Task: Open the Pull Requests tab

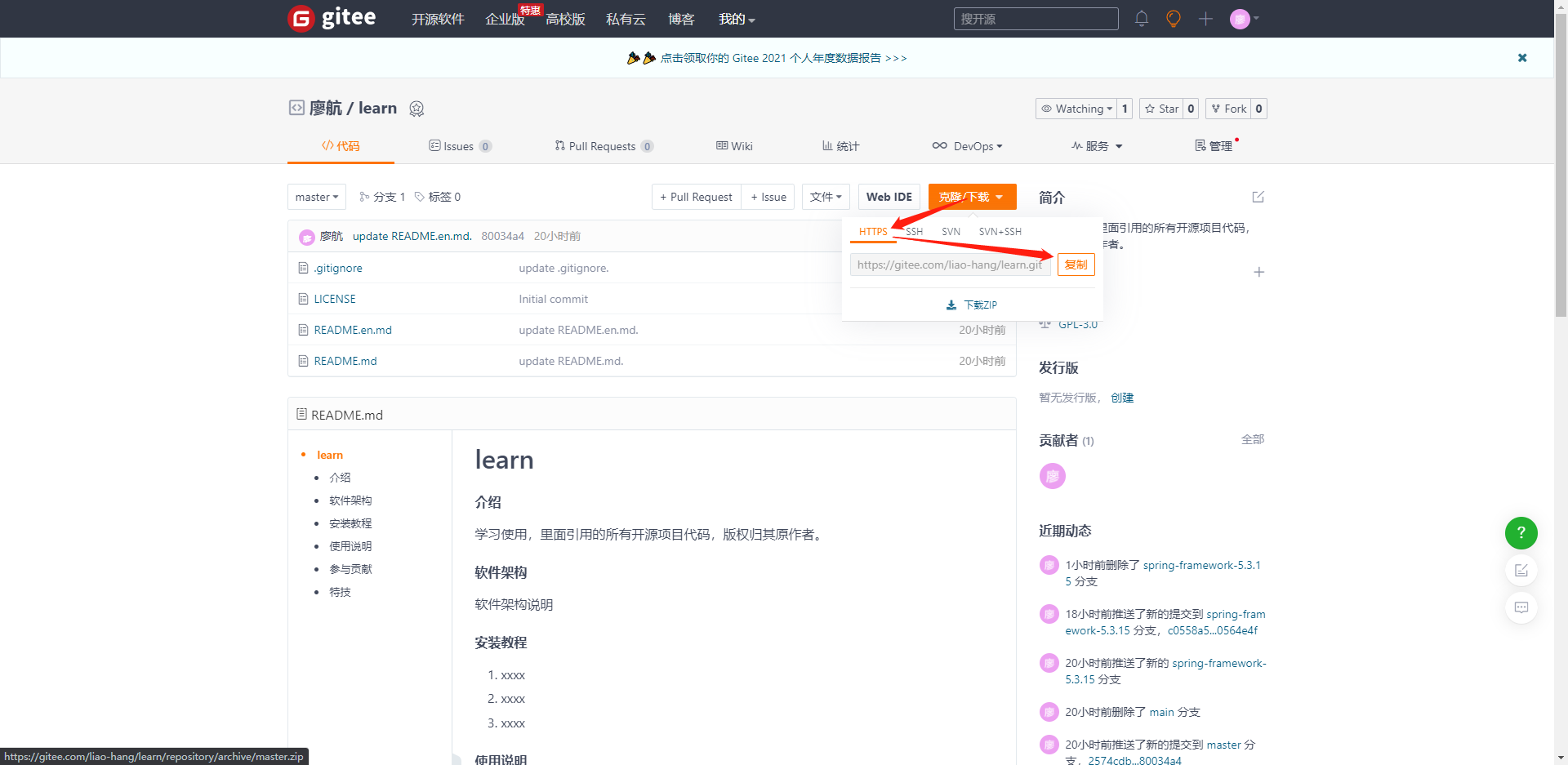Action: coord(604,146)
